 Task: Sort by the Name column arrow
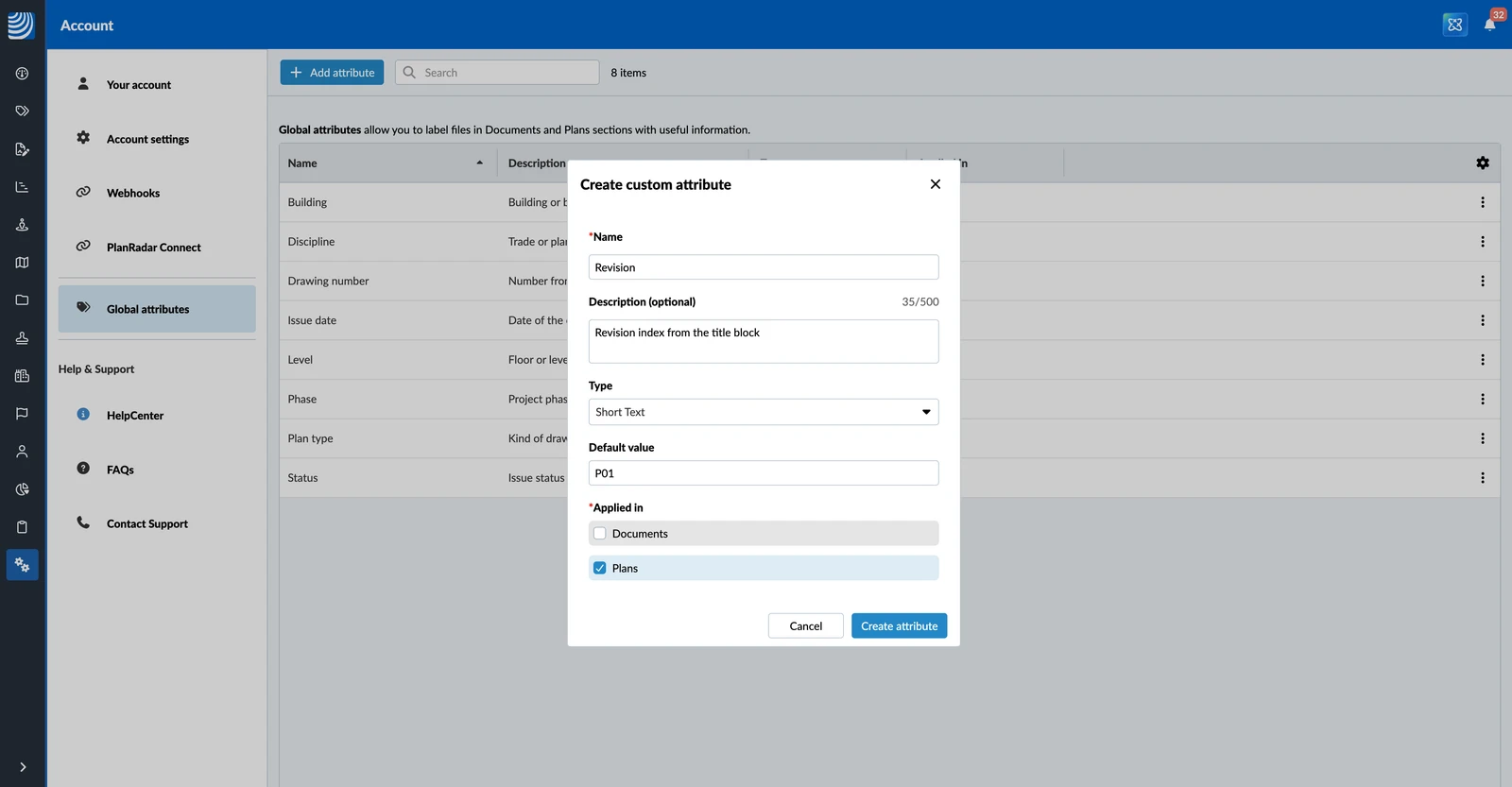pyautogui.click(x=480, y=163)
